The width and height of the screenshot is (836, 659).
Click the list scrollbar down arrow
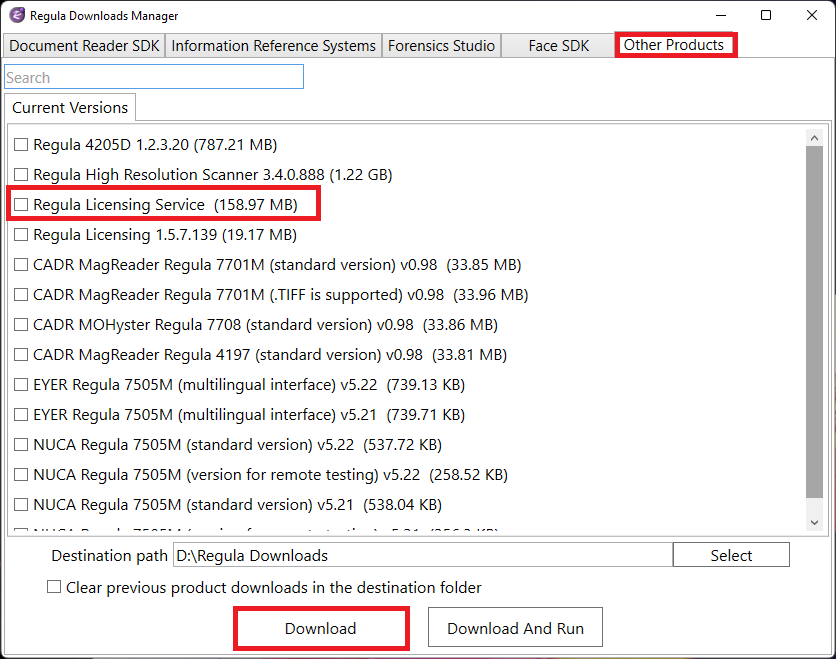pyautogui.click(x=814, y=523)
